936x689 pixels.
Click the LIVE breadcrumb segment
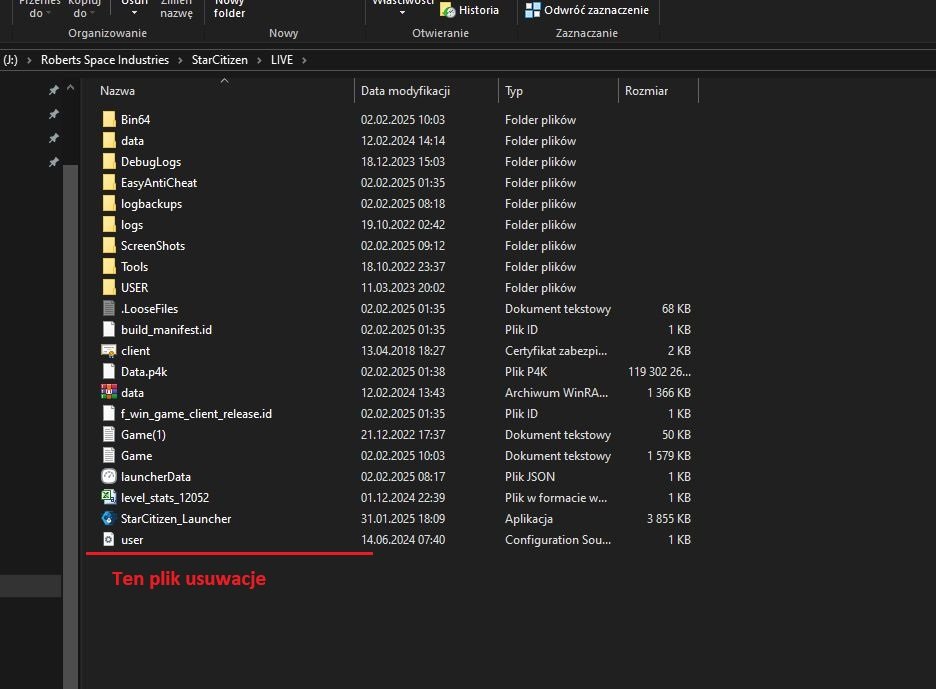pos(282,60)
